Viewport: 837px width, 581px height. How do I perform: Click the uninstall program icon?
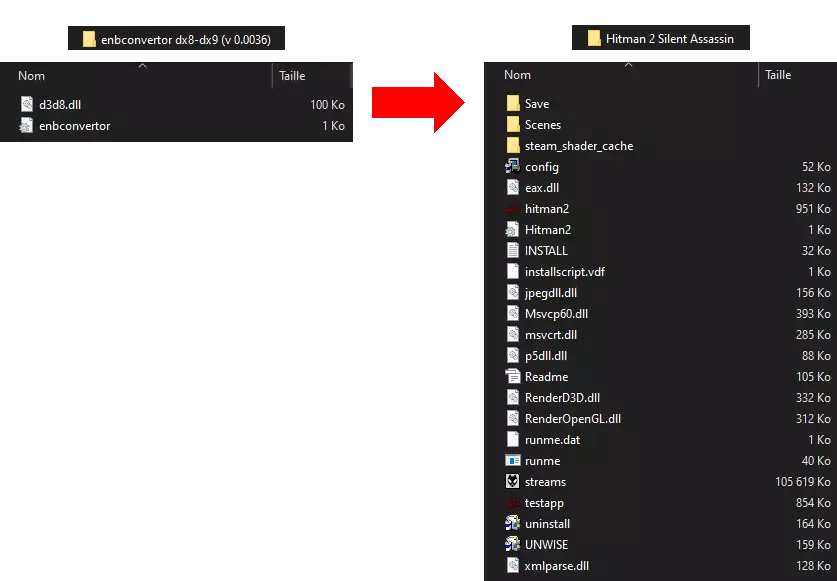[x=512, y=523]
